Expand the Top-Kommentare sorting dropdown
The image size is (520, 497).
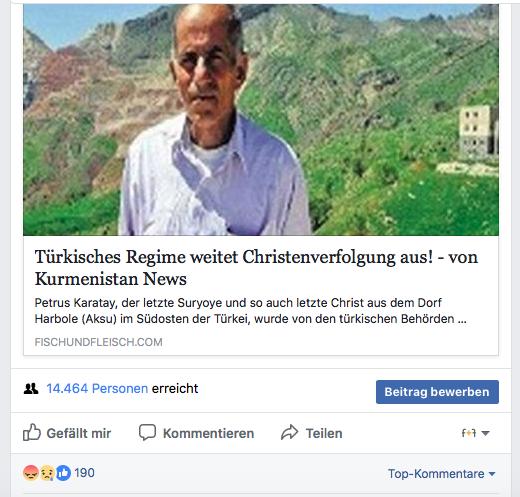441,474
